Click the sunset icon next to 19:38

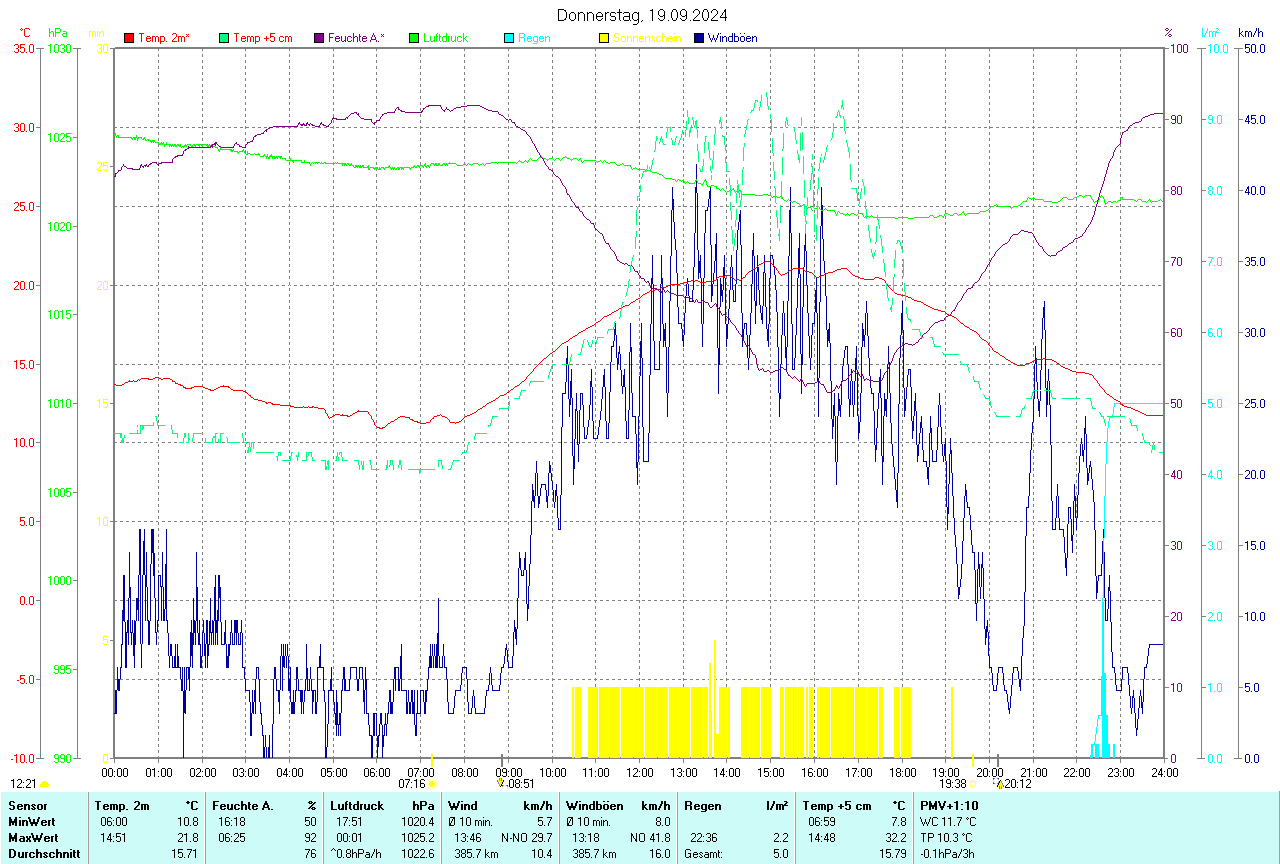coord(972,784)
